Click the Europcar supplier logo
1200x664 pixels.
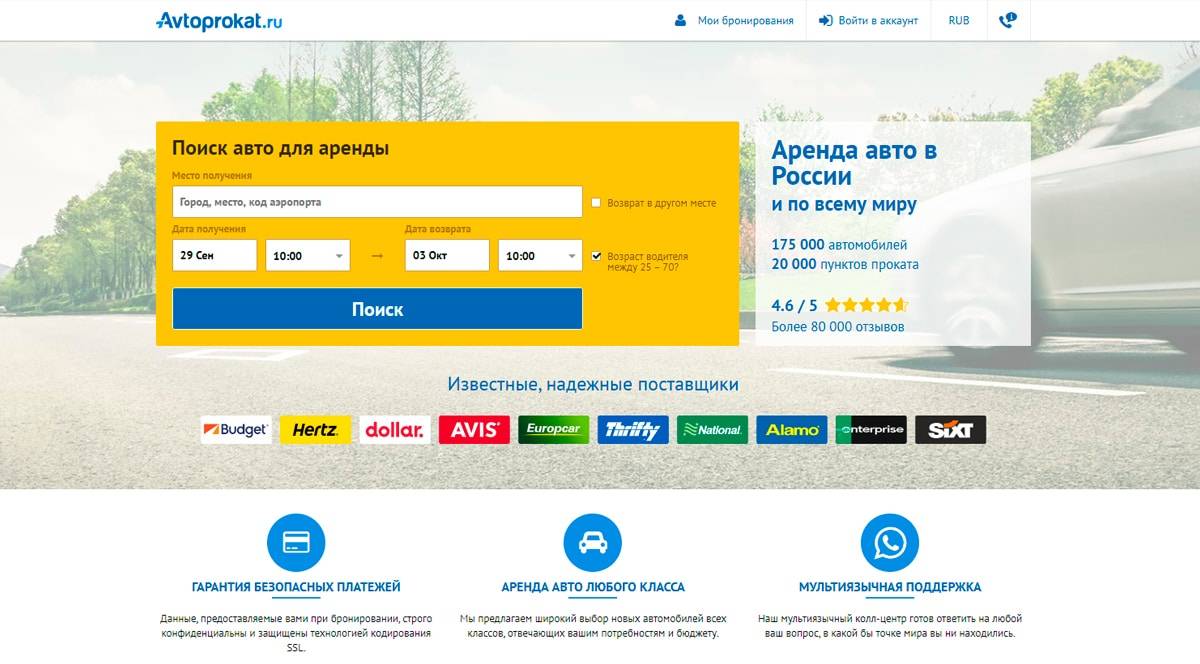(x=553, y=430)
